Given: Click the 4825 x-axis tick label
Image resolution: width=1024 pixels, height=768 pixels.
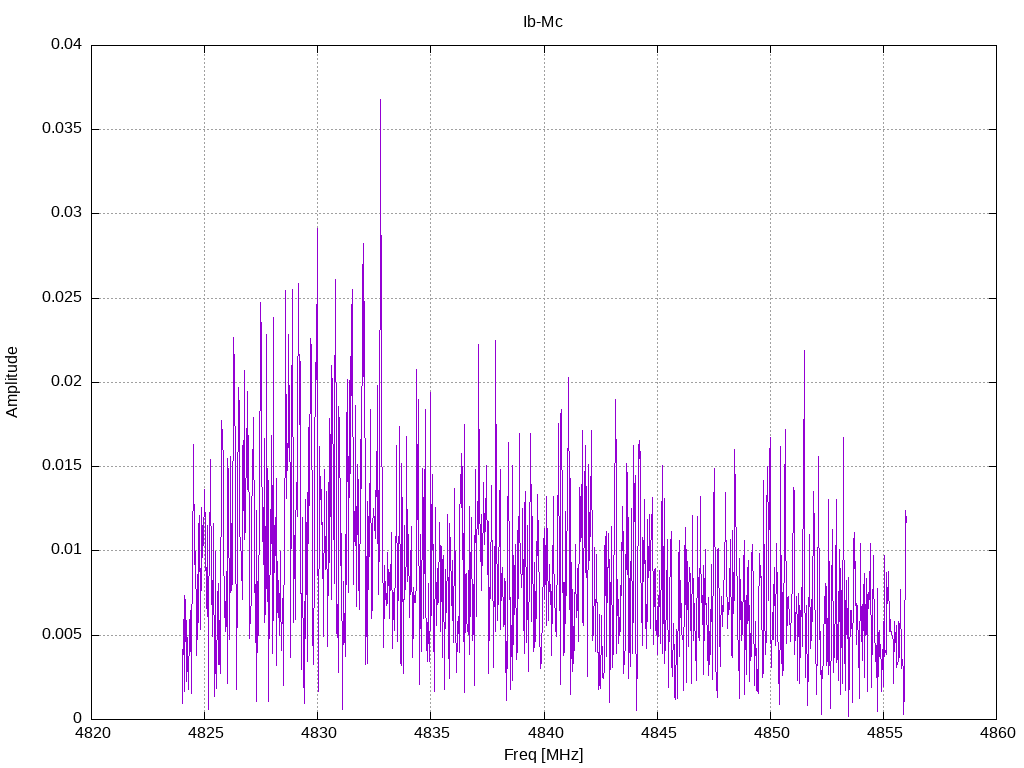Looking at the screenshot, I should point(205,733).
